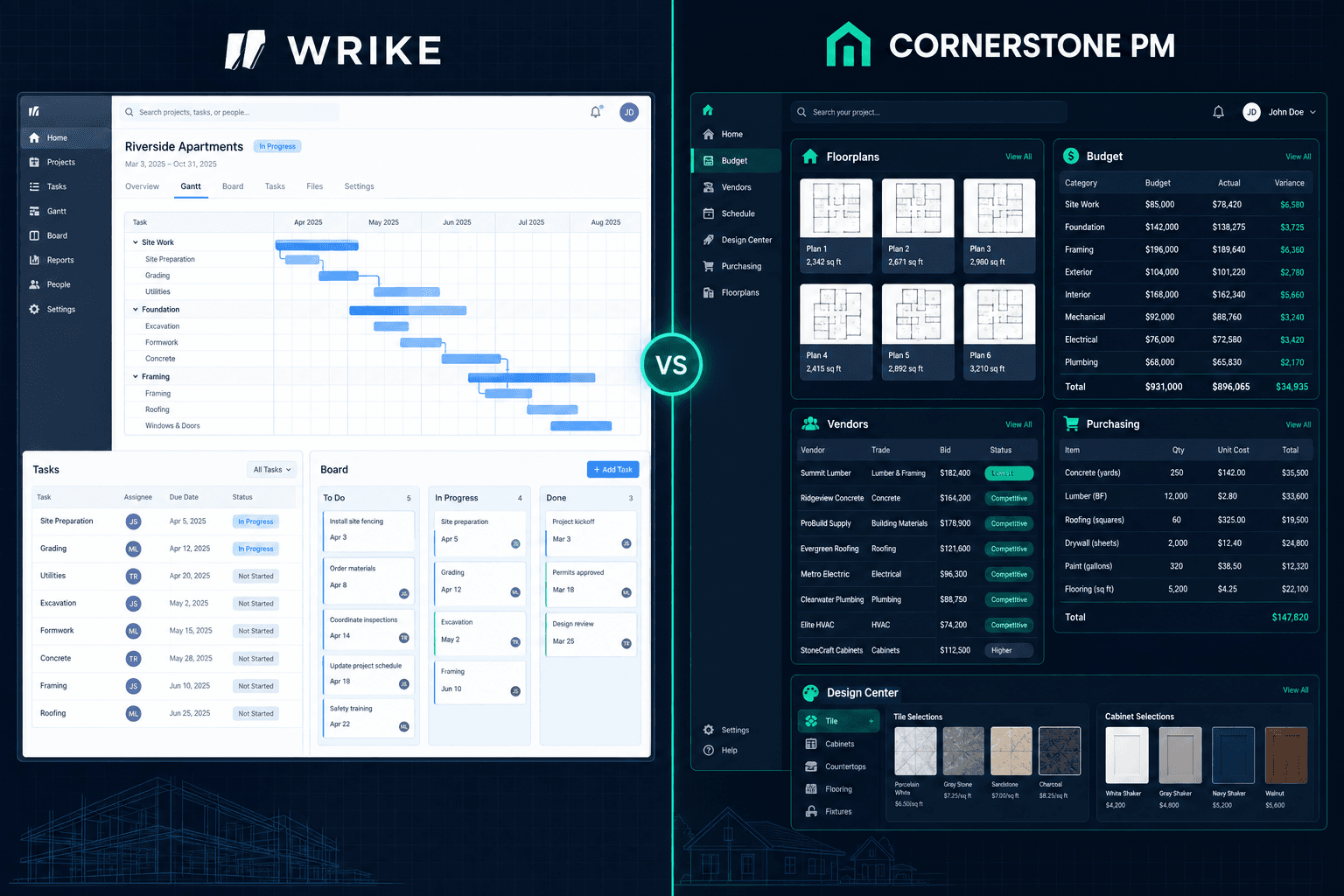Collapse Site Work group in Gantt
The image size is (1344, 896).
pos(136,242)
